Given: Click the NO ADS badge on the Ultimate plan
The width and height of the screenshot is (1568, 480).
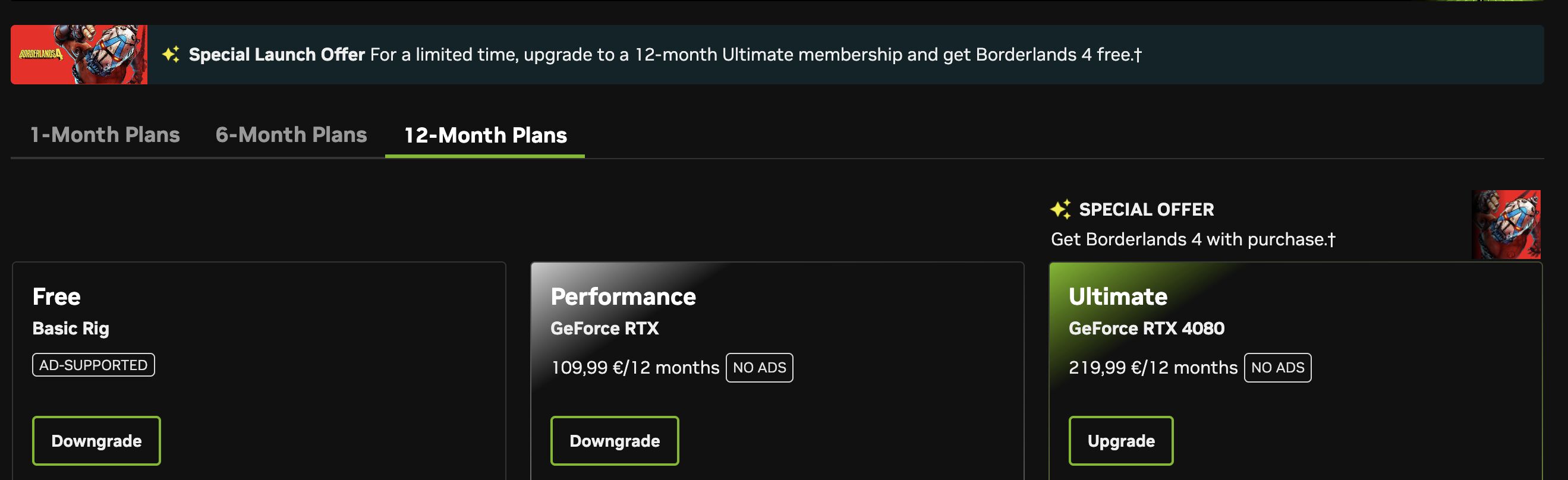Looking at the screenshot, I should (x=1277, y=368).
